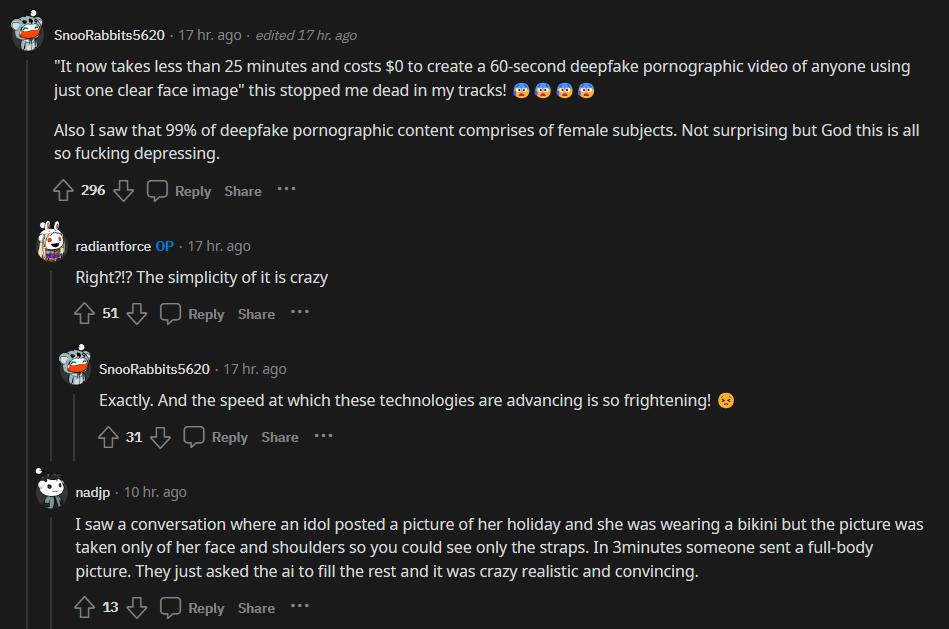Downvote radiantforce's 'Right?!?' comment

tap(137, 313)
